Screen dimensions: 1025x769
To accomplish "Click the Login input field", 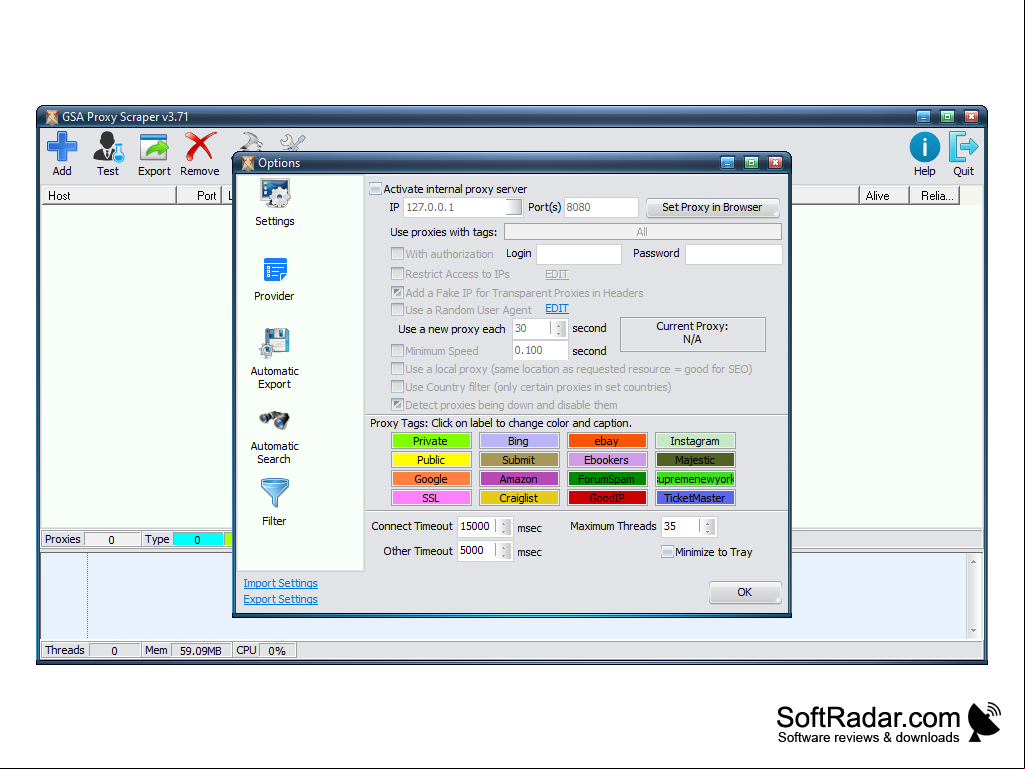I will [x=579, y=254].
